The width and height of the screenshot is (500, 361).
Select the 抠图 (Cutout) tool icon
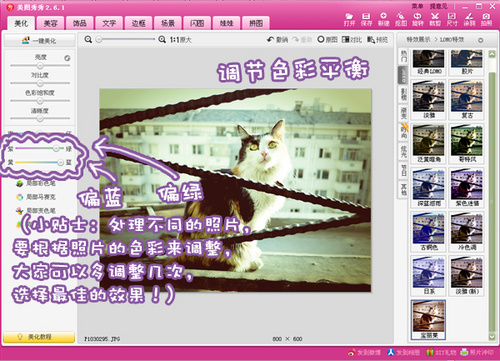pyautogui.click(x=401, y=19)
